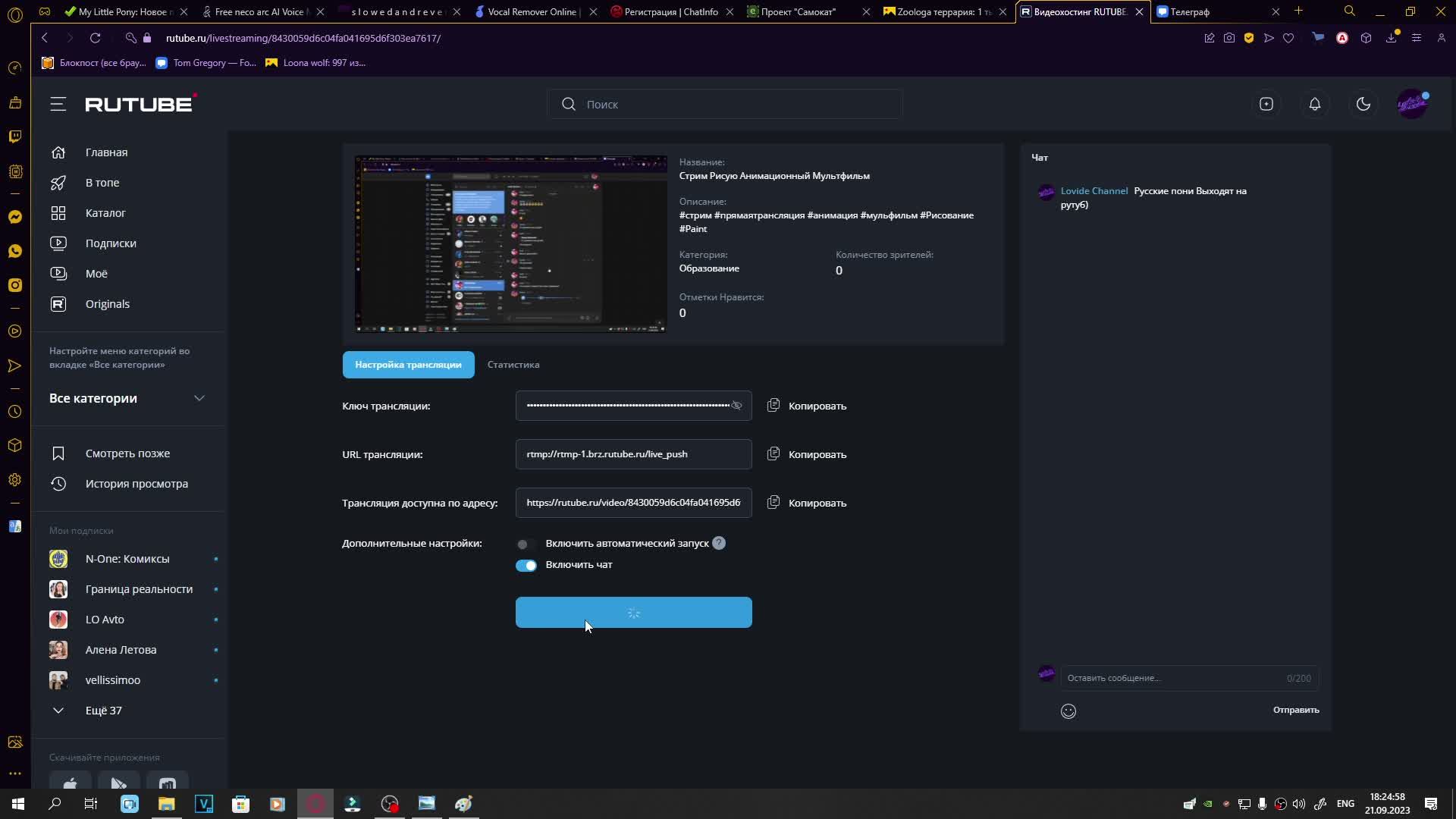This screenshot has width=1456, height=819.
Task: Switch to the Статистика tab
Action: click(513, 365)
